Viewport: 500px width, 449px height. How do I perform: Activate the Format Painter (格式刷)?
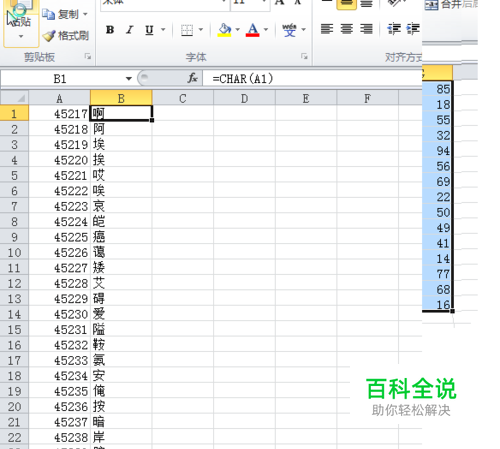pyautogui.click(x=65, y=35)
